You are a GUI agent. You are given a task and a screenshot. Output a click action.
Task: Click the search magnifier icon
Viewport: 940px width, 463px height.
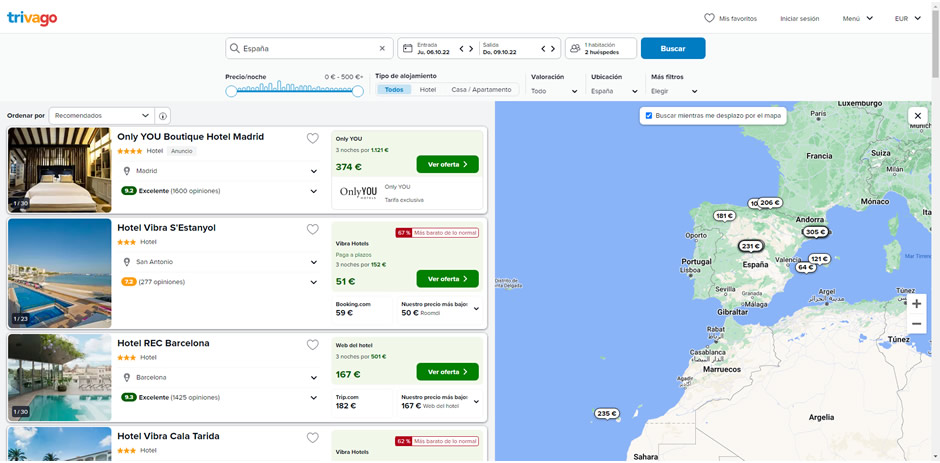pyautogui.click(x=235, y=49)
